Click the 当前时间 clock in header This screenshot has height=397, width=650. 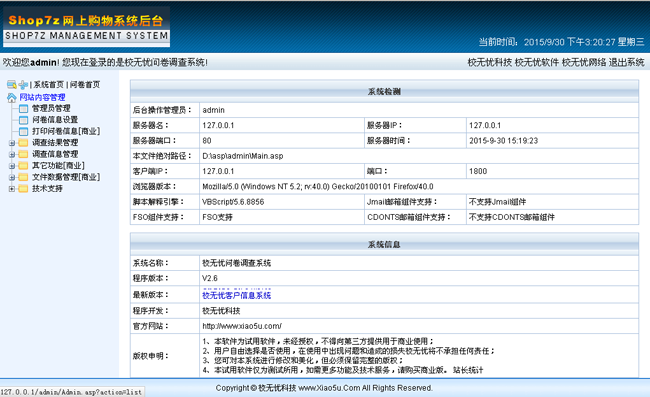[562, 42]
